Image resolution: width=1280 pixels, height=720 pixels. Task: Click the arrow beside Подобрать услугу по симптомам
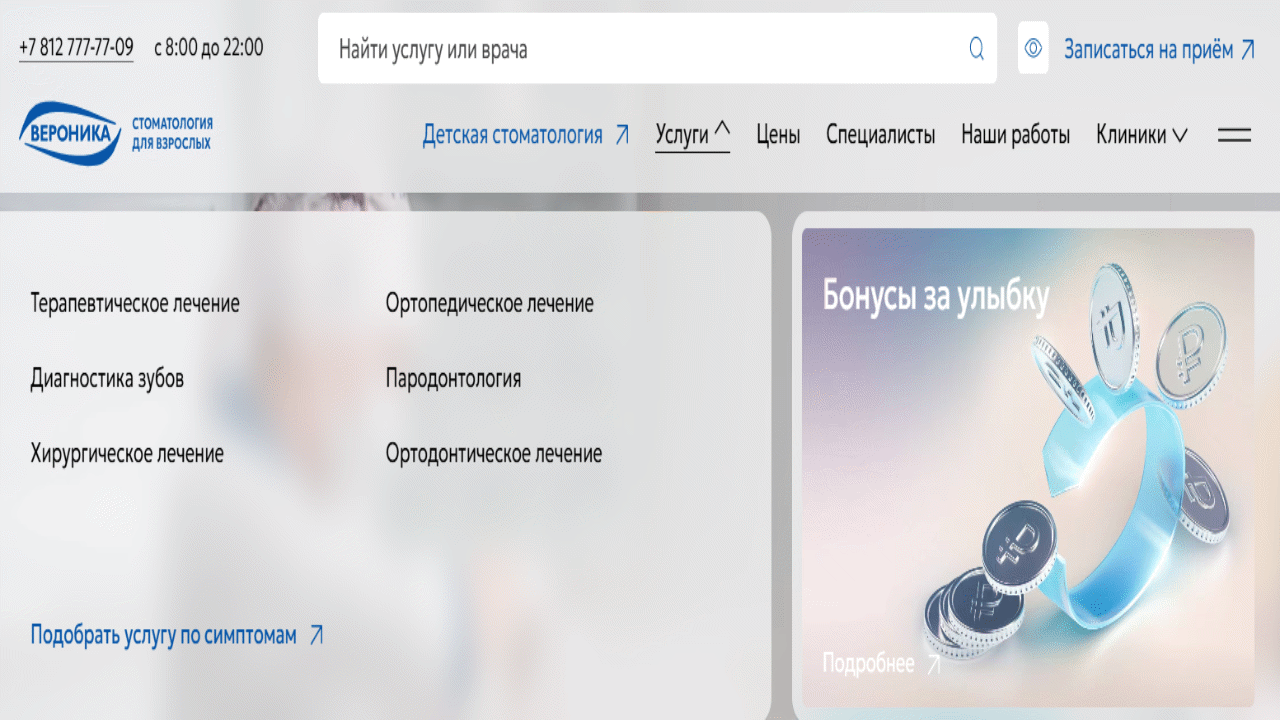click(x=316, y=635)
